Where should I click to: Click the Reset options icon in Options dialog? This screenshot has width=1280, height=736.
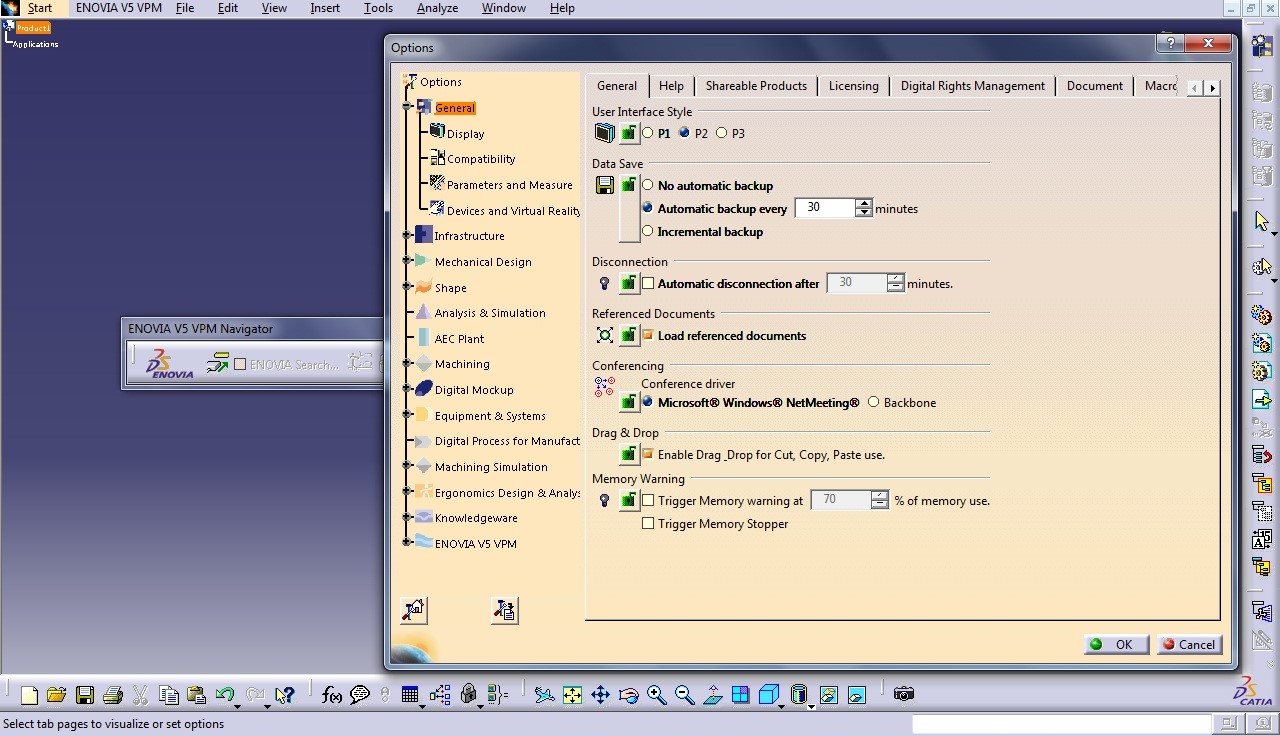tap(413, 610)
